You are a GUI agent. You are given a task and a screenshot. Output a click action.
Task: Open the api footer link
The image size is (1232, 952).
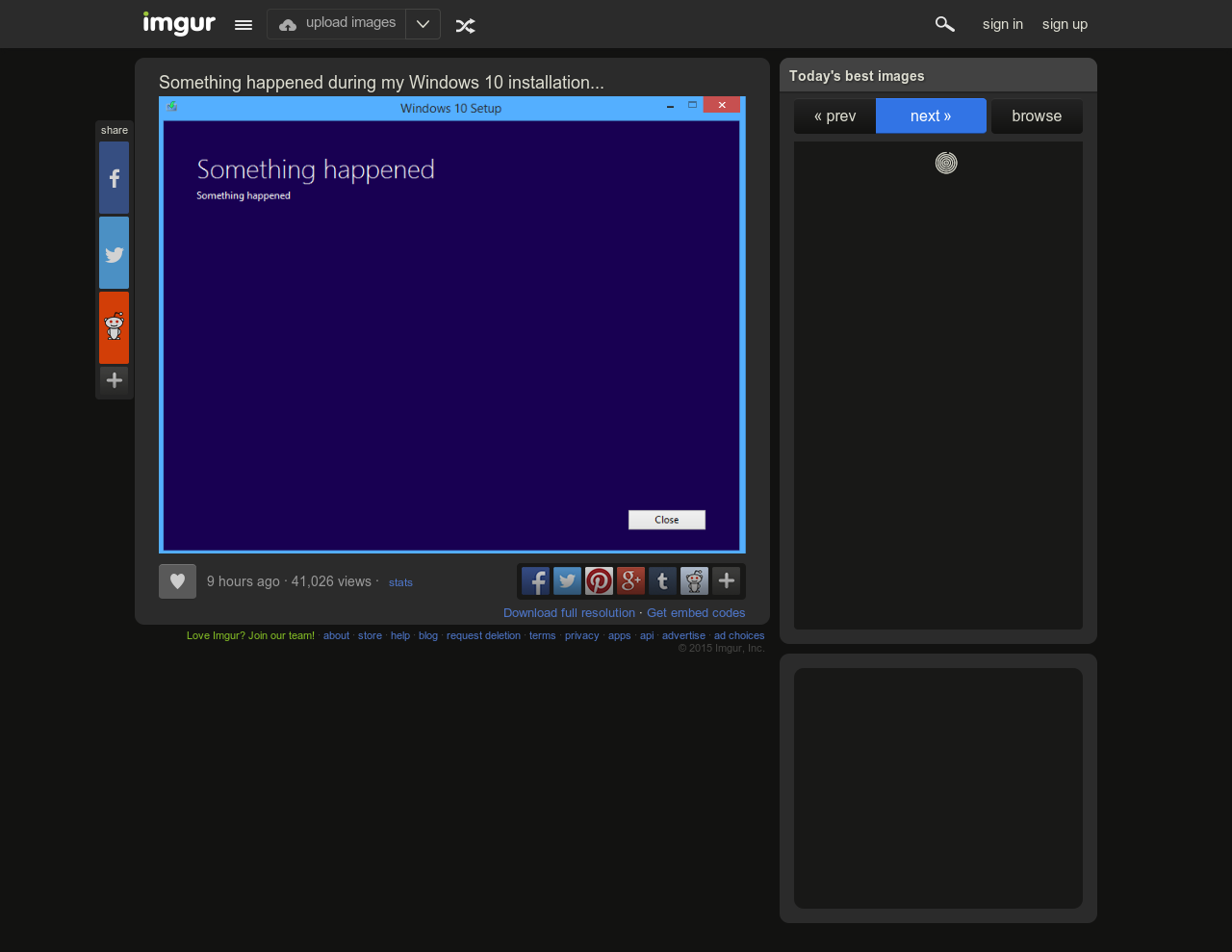tap(647, 635)
